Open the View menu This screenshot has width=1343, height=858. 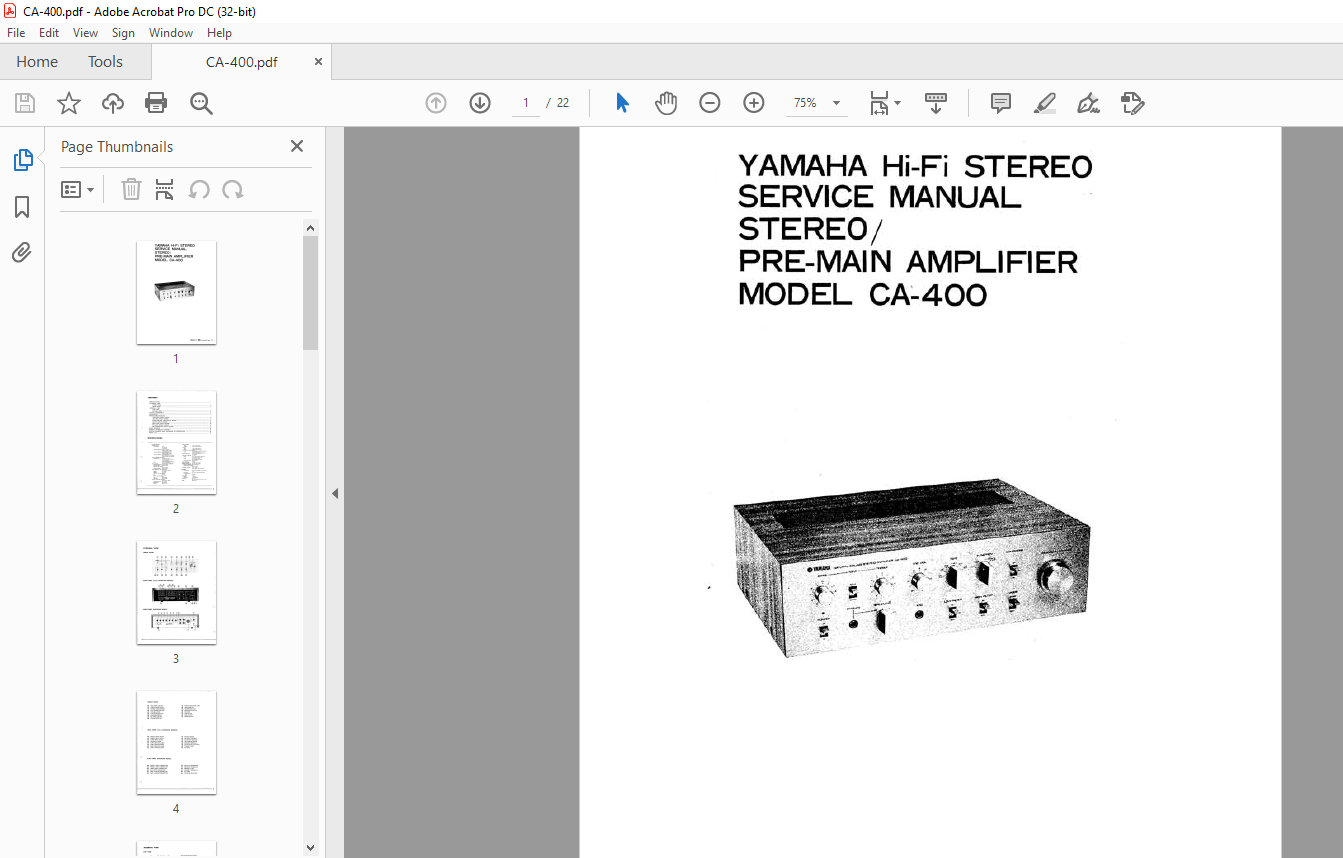point(86,33)
